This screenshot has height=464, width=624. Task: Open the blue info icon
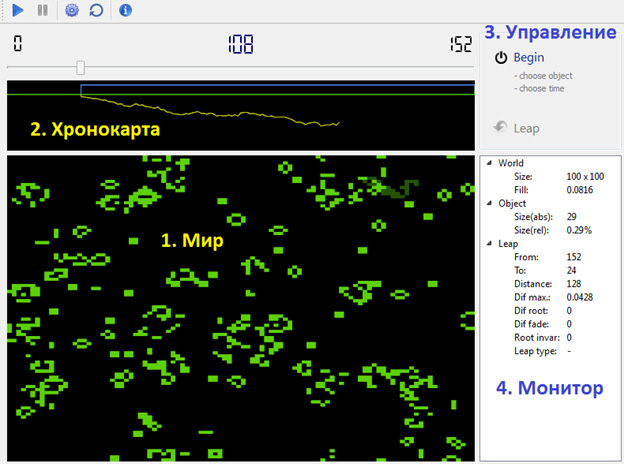pyautogui.click(x=125, y=10)
